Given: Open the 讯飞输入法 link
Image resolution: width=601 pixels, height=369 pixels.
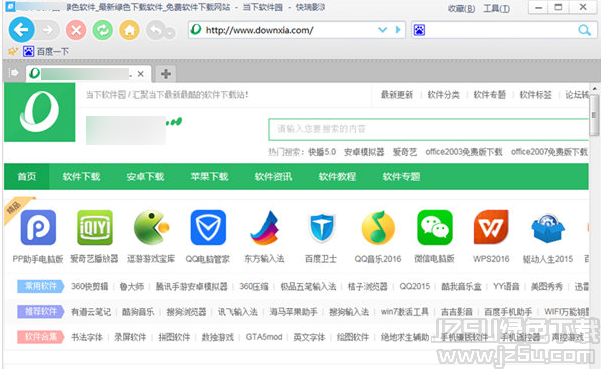Looking at the screenshot, I should tap(238, 312).
